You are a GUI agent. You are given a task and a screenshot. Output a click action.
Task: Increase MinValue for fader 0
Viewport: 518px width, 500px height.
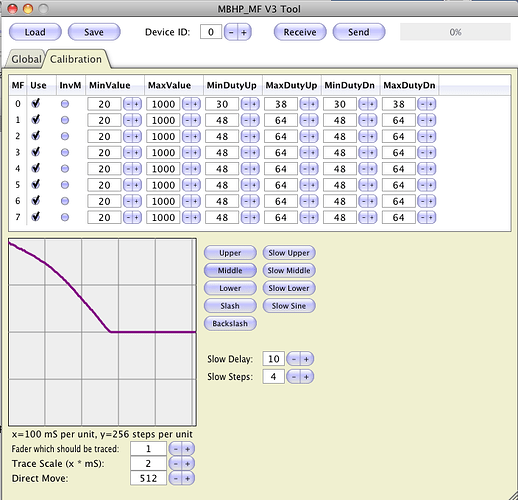pyautogui.click(x=137, y=104)
